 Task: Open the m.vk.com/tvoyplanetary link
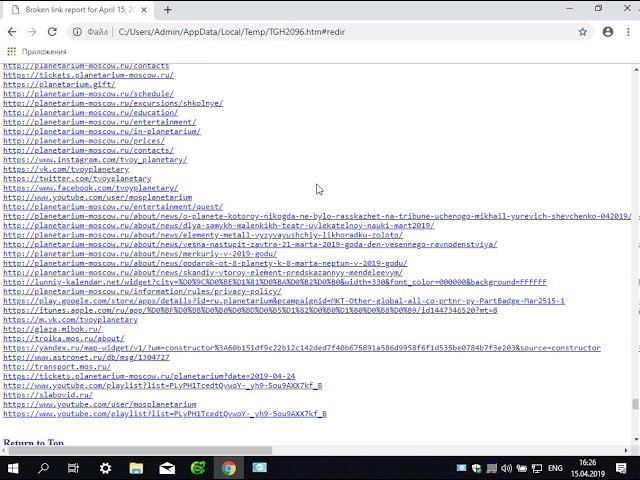pyautogui.click(x=71, y=320)
